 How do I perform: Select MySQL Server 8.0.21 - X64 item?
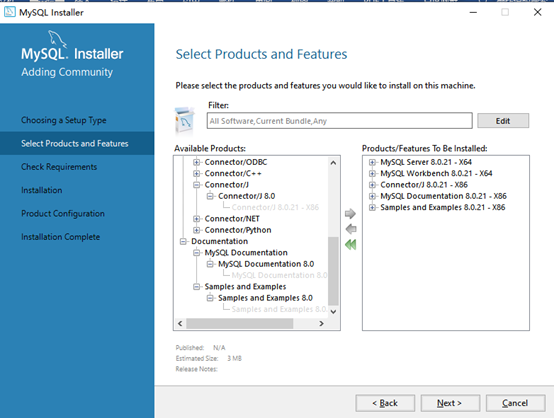[426, 162]
